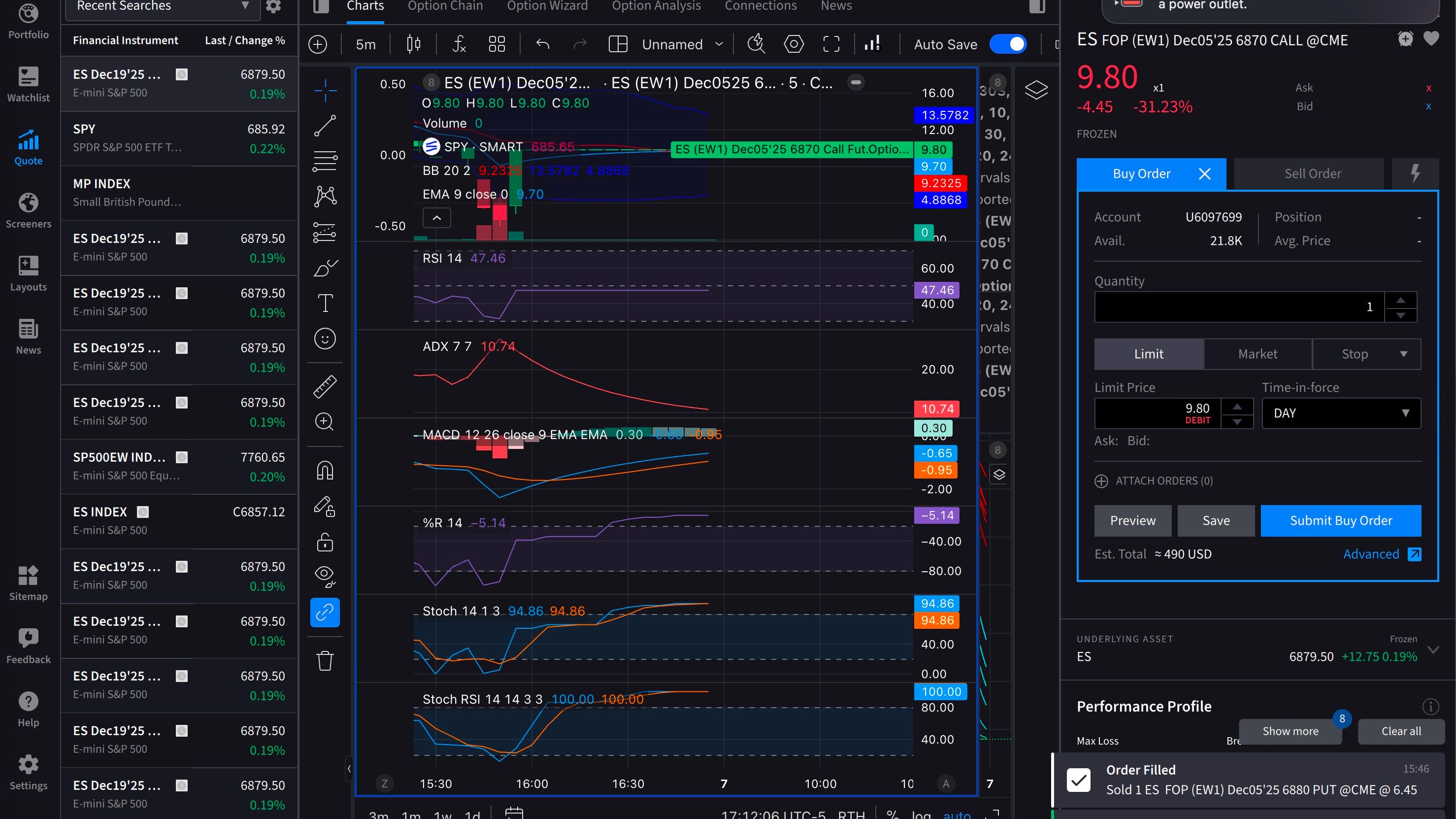1456x819 pixels.
Task: Toggle the Auto Save switch
Action: [x=1008, y=44]
